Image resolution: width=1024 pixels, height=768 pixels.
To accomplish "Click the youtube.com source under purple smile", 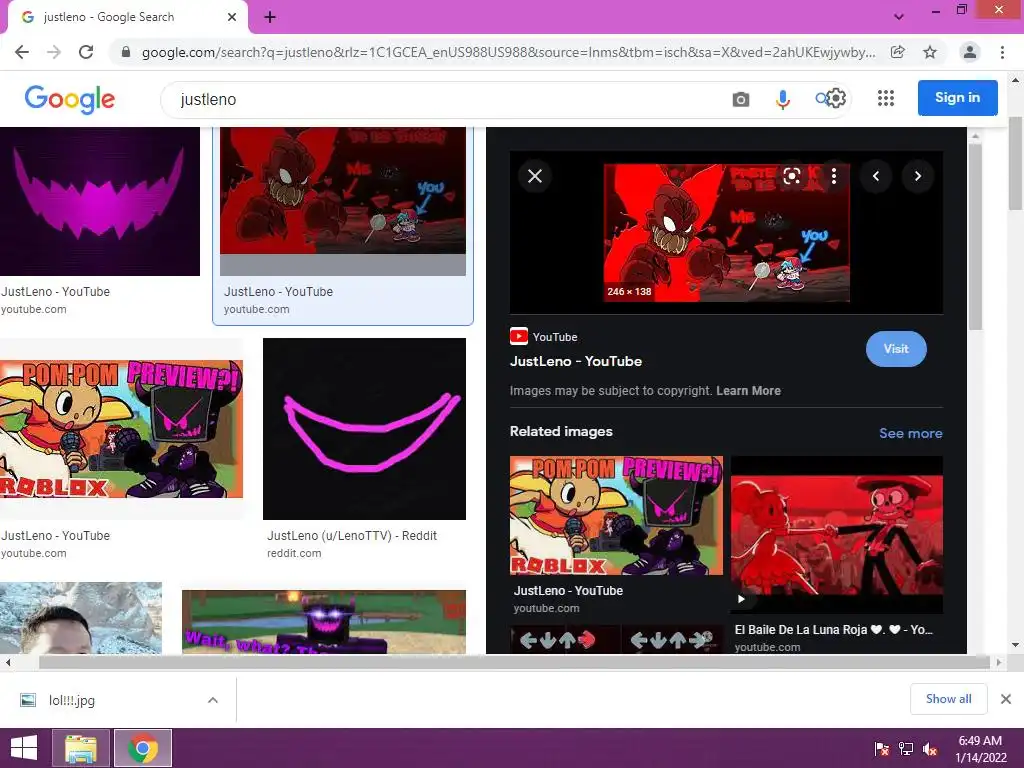I will click(x=33, y=310).
